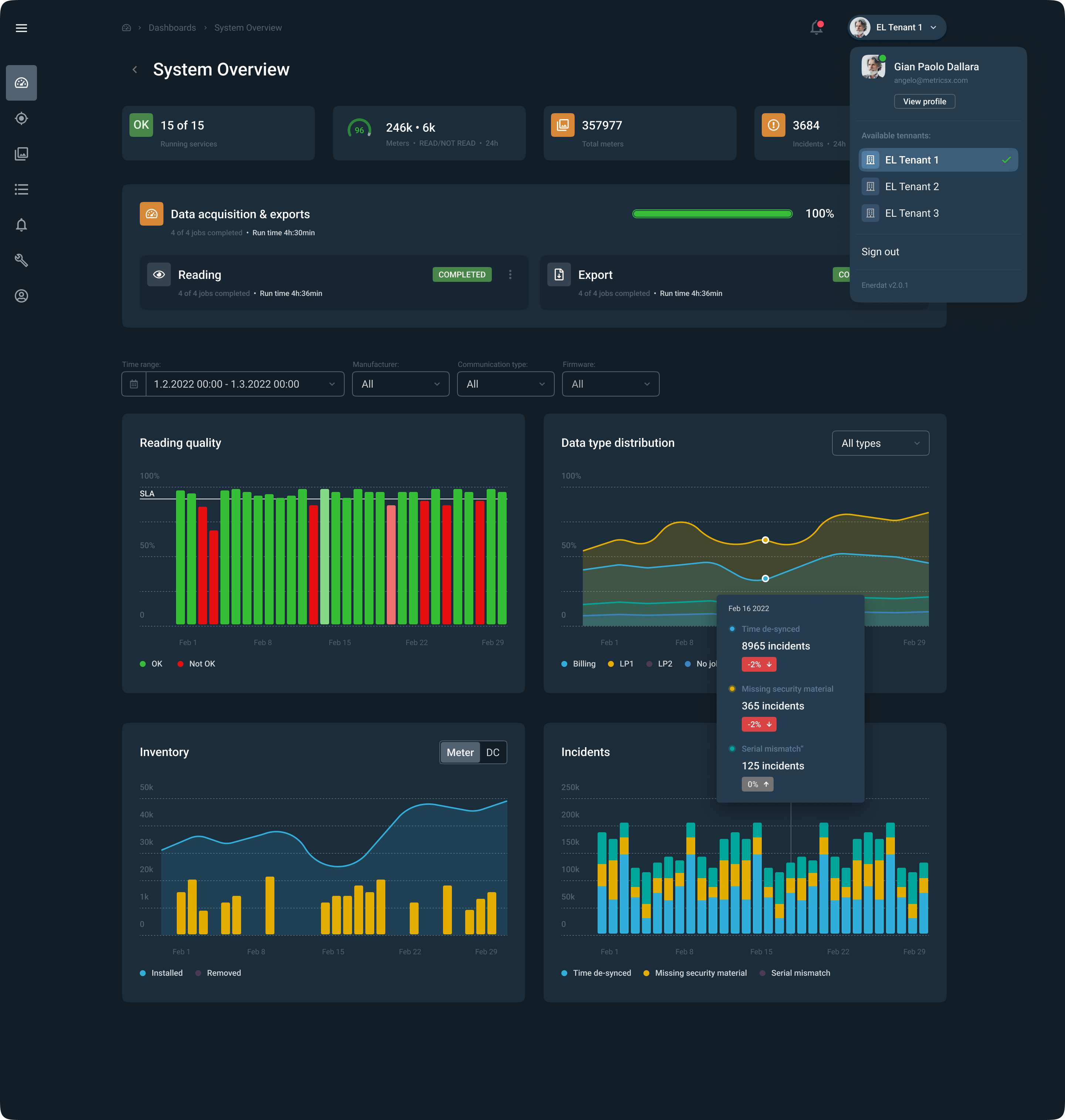Click the back arrow beside System Overview

click(135, 69)
